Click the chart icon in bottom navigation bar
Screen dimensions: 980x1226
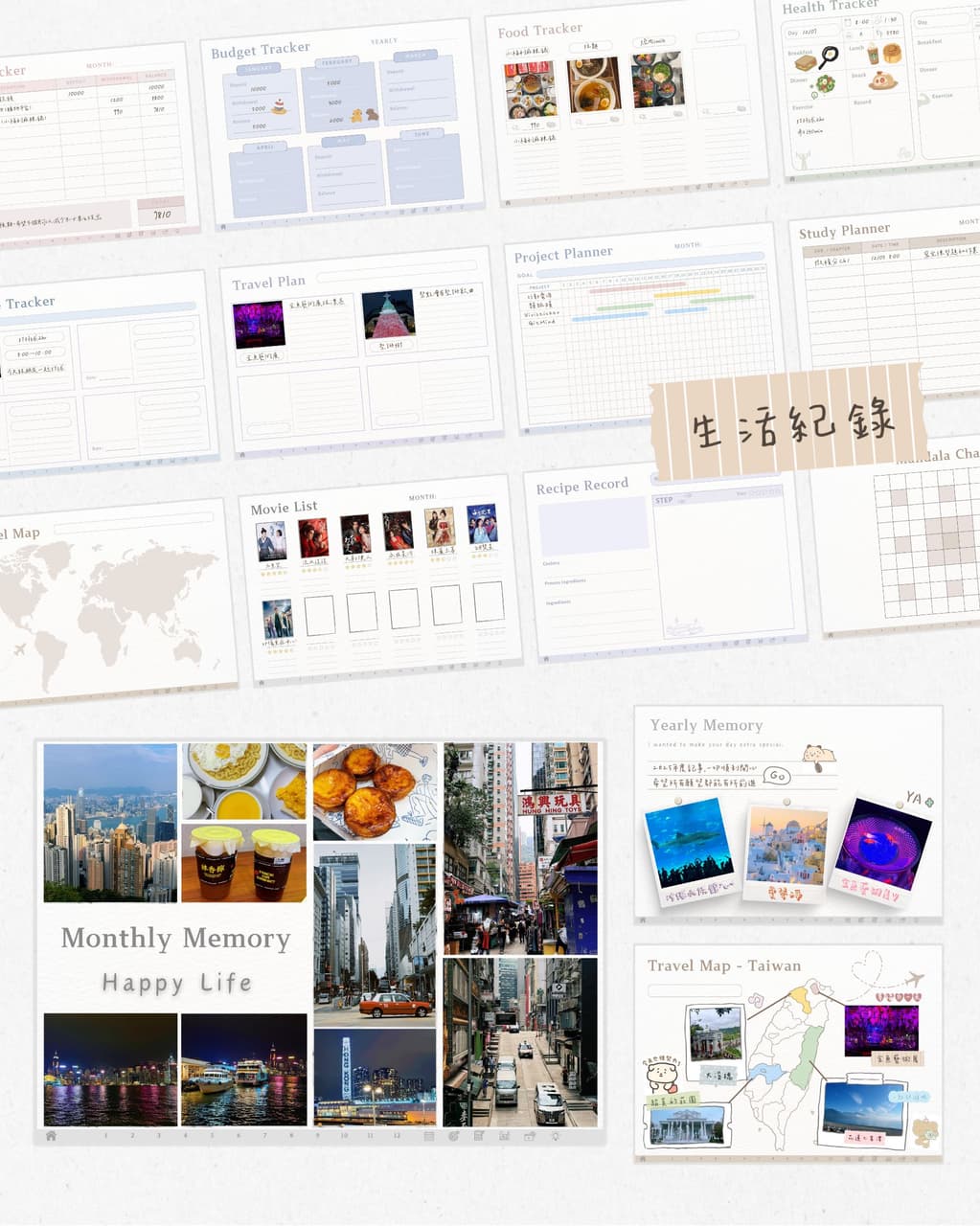pyautogui.click(x=504, y=1136)
